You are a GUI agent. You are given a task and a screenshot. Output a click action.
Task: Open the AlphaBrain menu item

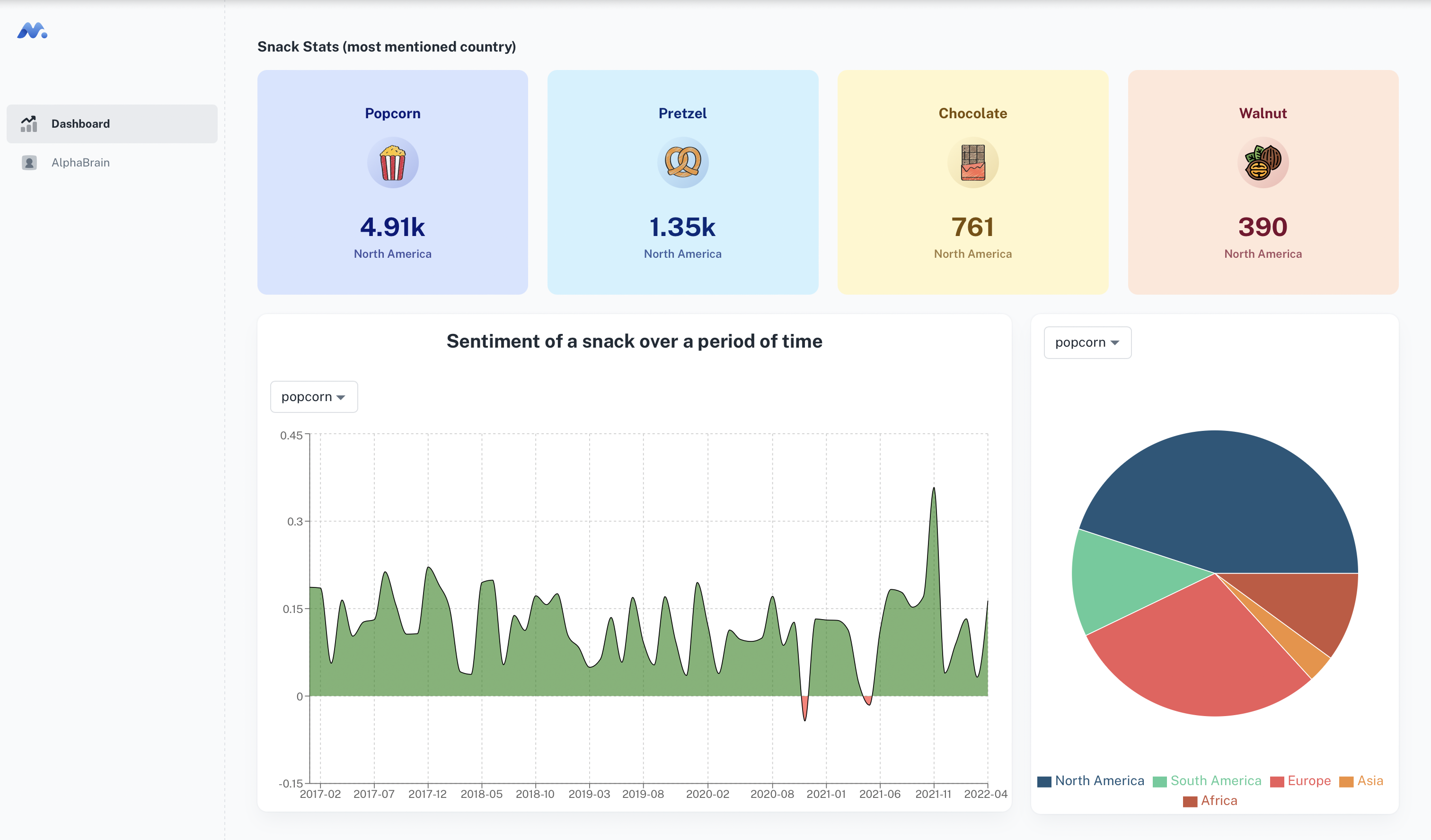click(x=112, y=163)
